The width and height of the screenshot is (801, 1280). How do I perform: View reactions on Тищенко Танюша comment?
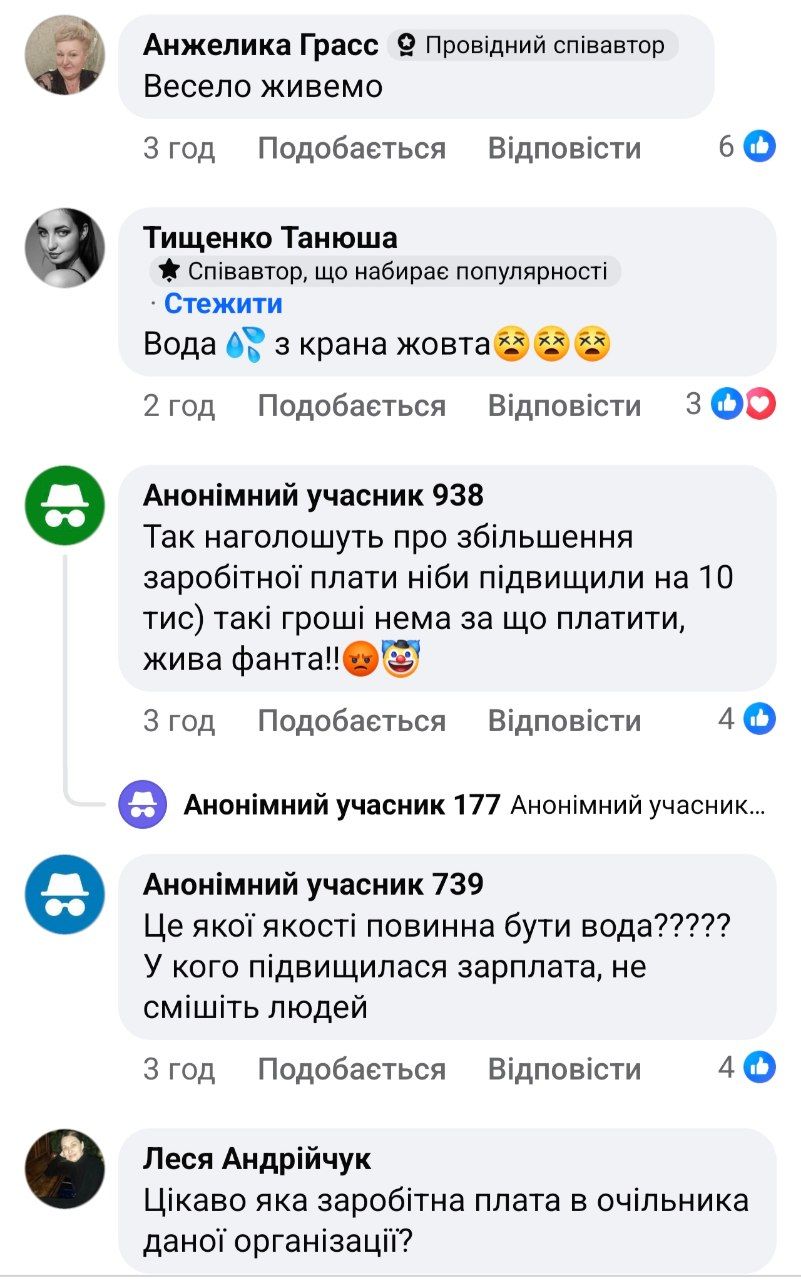[742, 405]
